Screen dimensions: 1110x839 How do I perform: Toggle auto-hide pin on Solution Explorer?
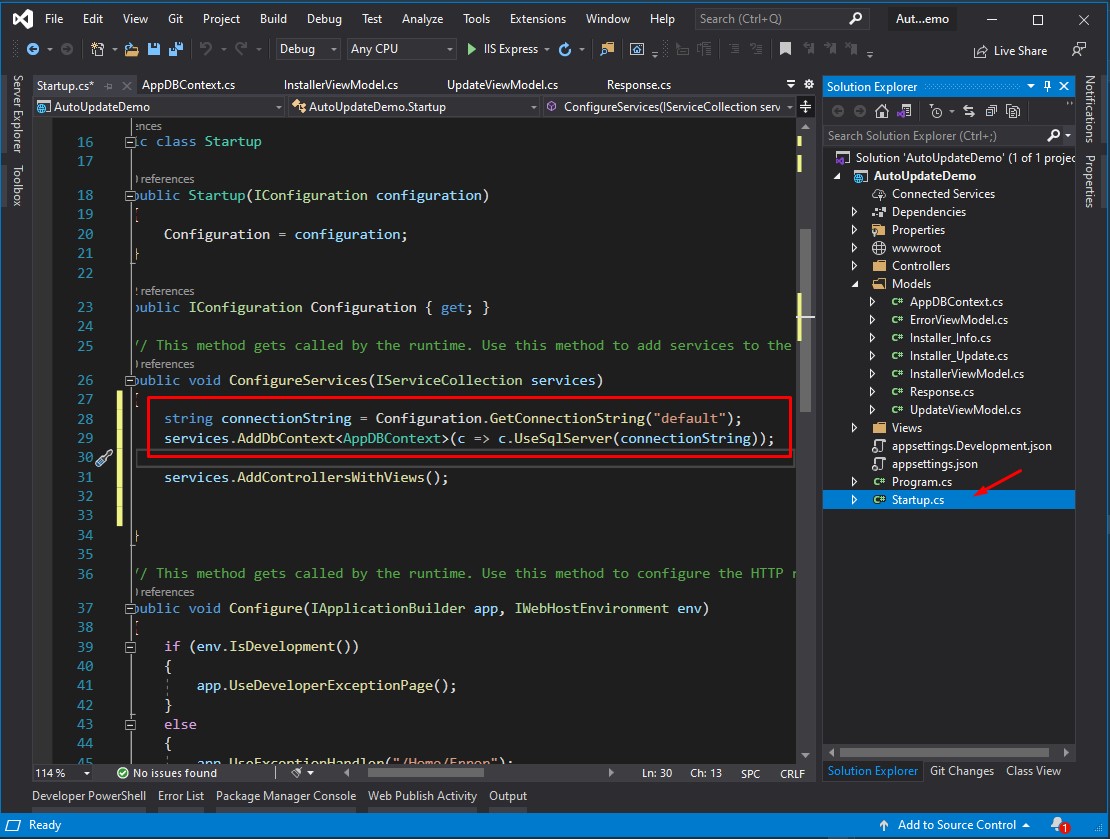coord(1047,87)
